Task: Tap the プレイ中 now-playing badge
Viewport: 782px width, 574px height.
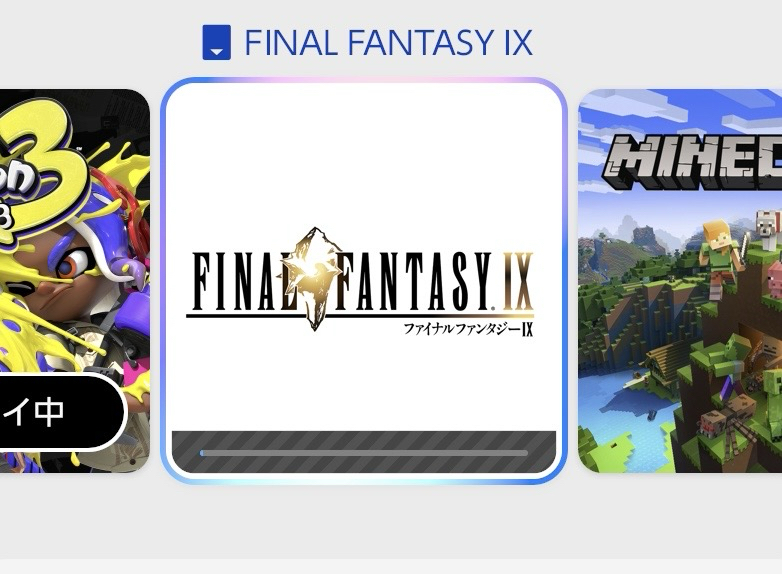Action: [61, 412]
